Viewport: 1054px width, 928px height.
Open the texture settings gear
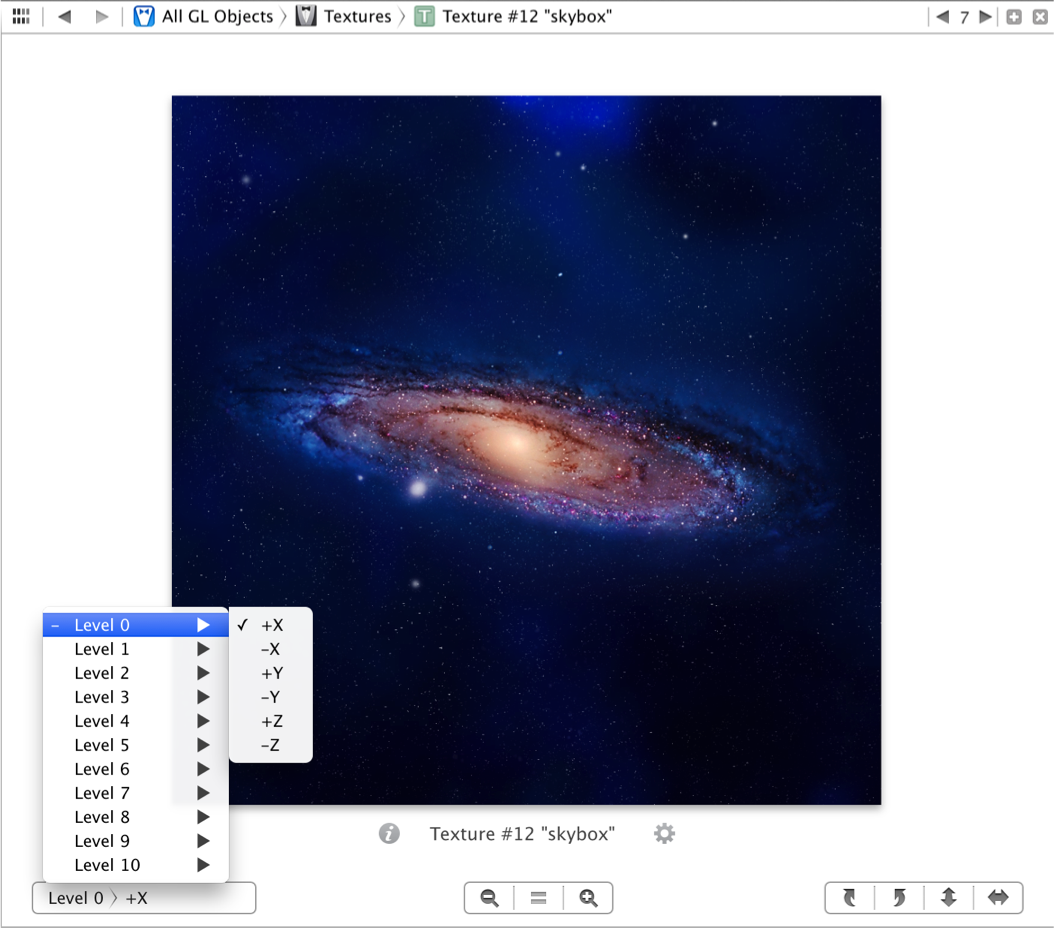pos(664,834)
